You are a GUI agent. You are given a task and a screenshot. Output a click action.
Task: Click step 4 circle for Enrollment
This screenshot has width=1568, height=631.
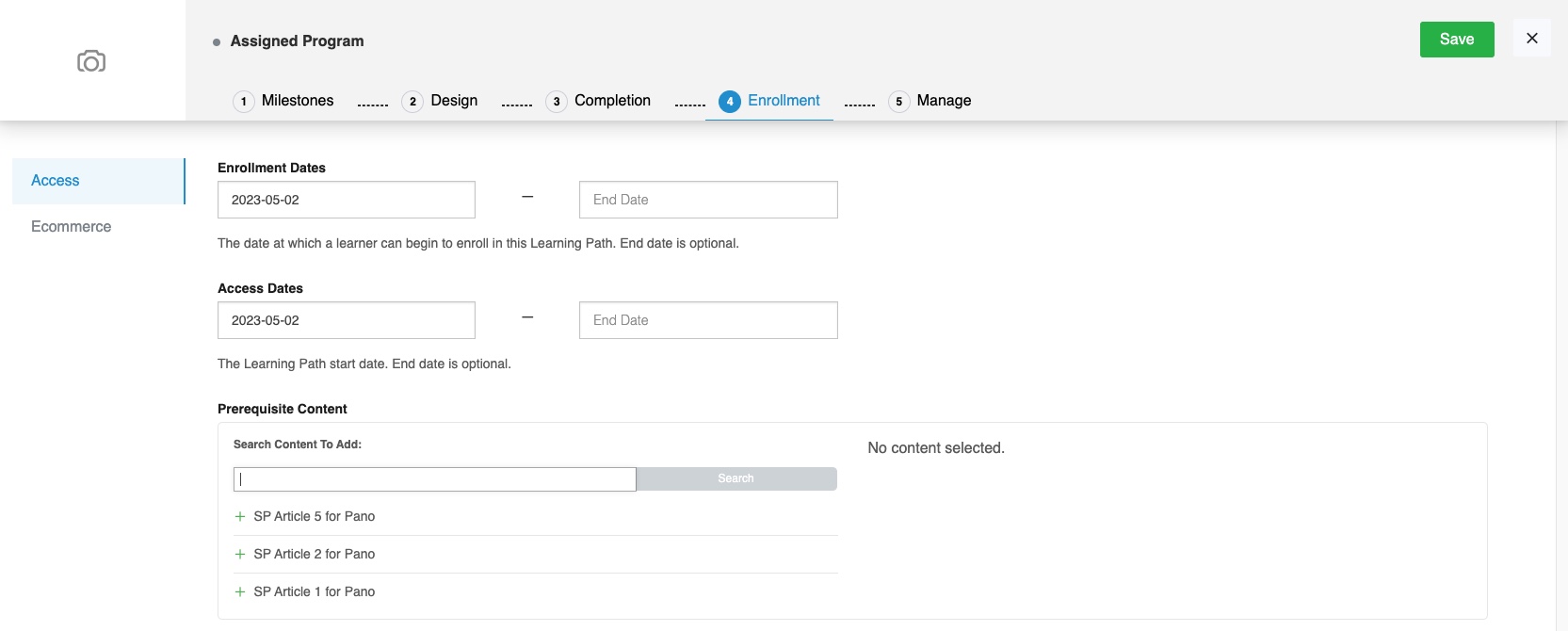(730, 102)
